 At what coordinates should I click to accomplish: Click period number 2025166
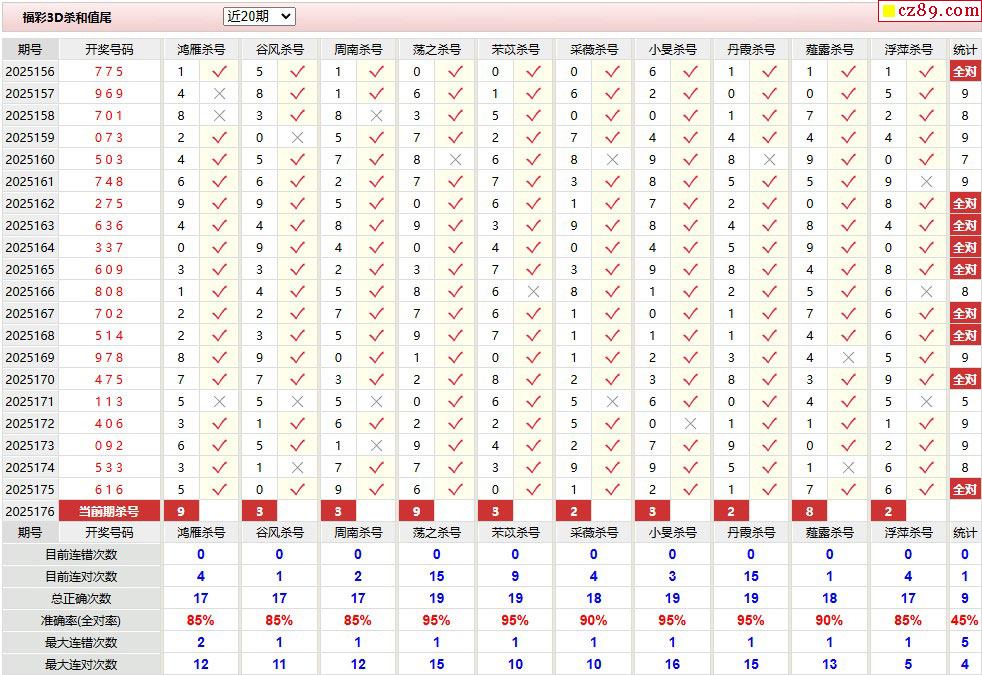(x=29, y=292)
